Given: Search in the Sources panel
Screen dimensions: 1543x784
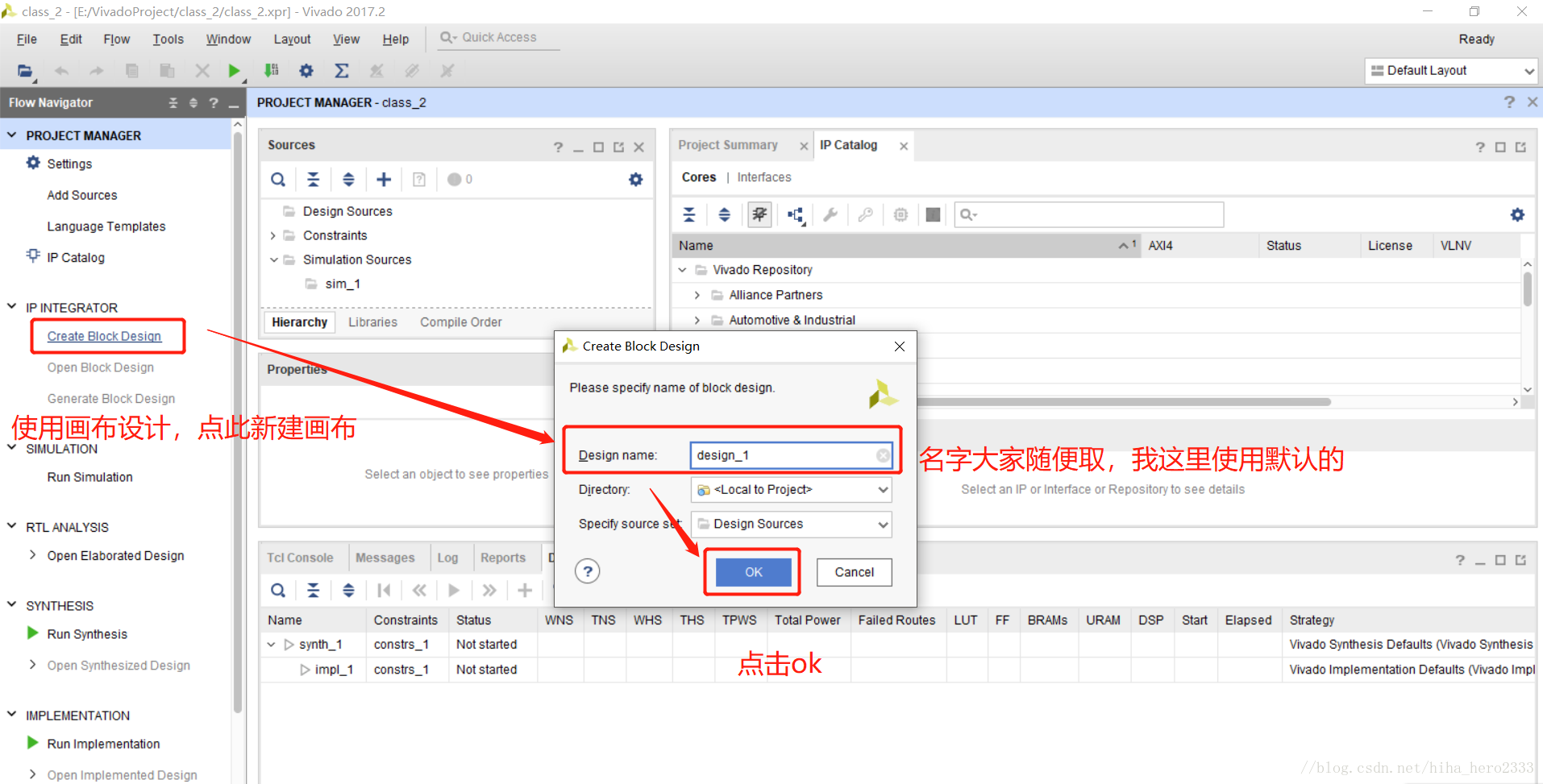Looking at the screenshot, I should (x=278, y=180).
